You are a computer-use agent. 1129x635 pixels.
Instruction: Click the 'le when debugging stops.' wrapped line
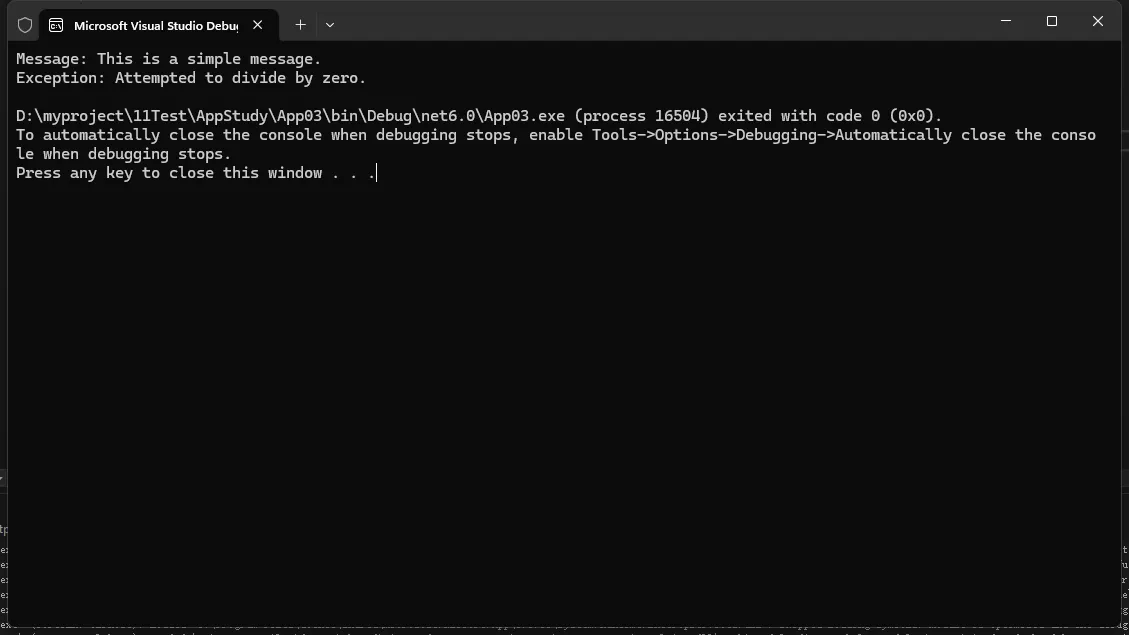pyautogui.click(x=123, y=154)
